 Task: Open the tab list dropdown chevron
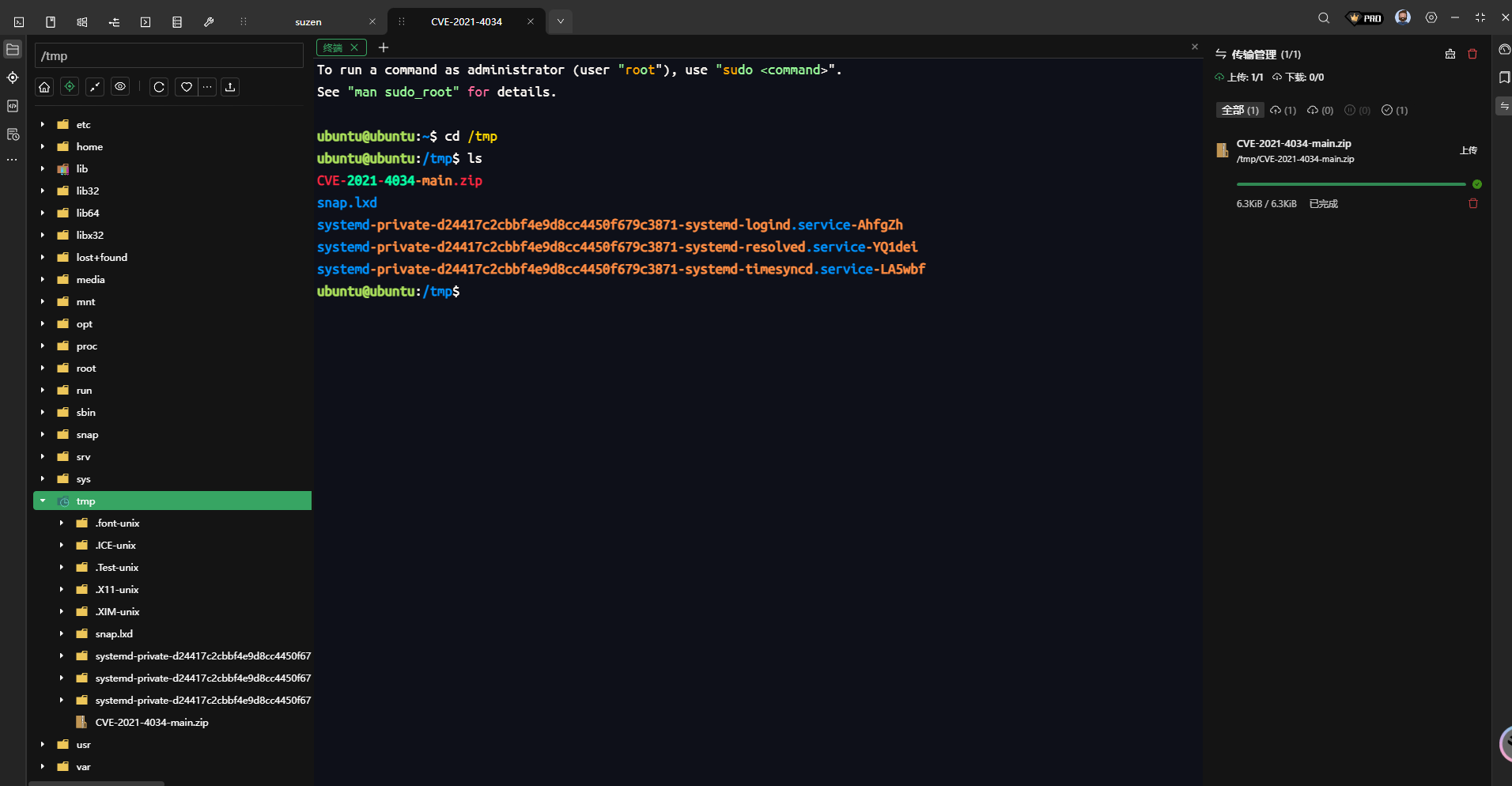(x=560, y=21)
